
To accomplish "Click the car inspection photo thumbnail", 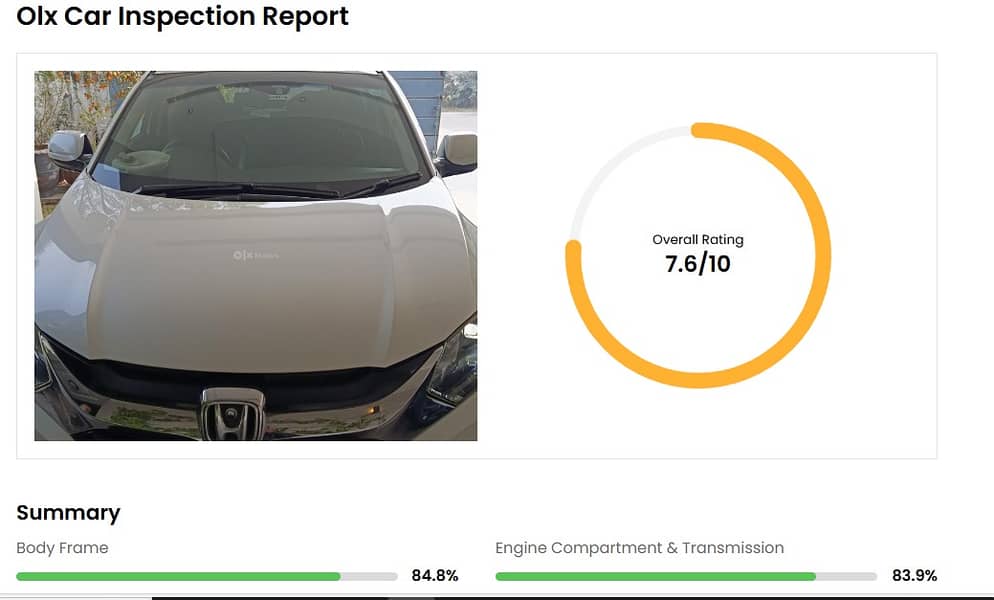I will pos(255,256).
